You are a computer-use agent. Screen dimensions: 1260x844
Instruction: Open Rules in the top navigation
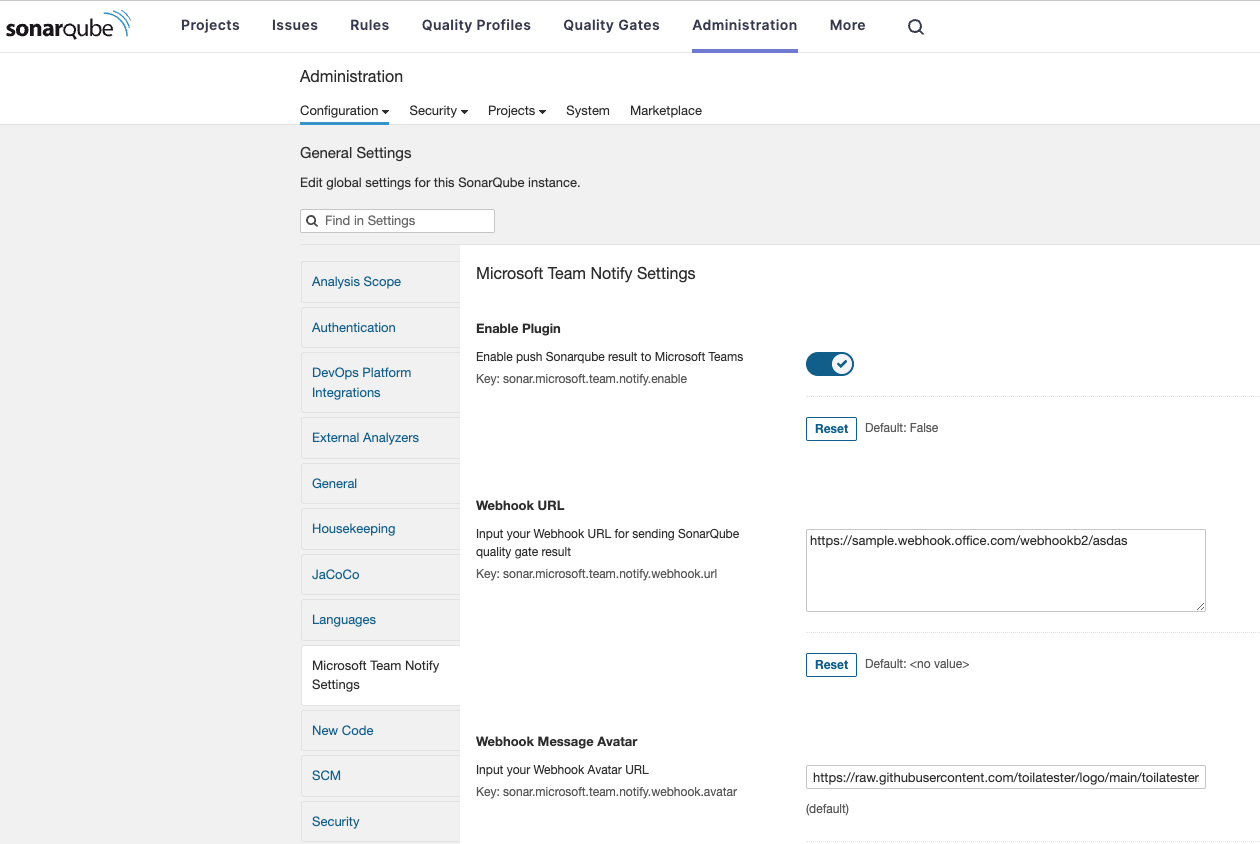point(370,26)
